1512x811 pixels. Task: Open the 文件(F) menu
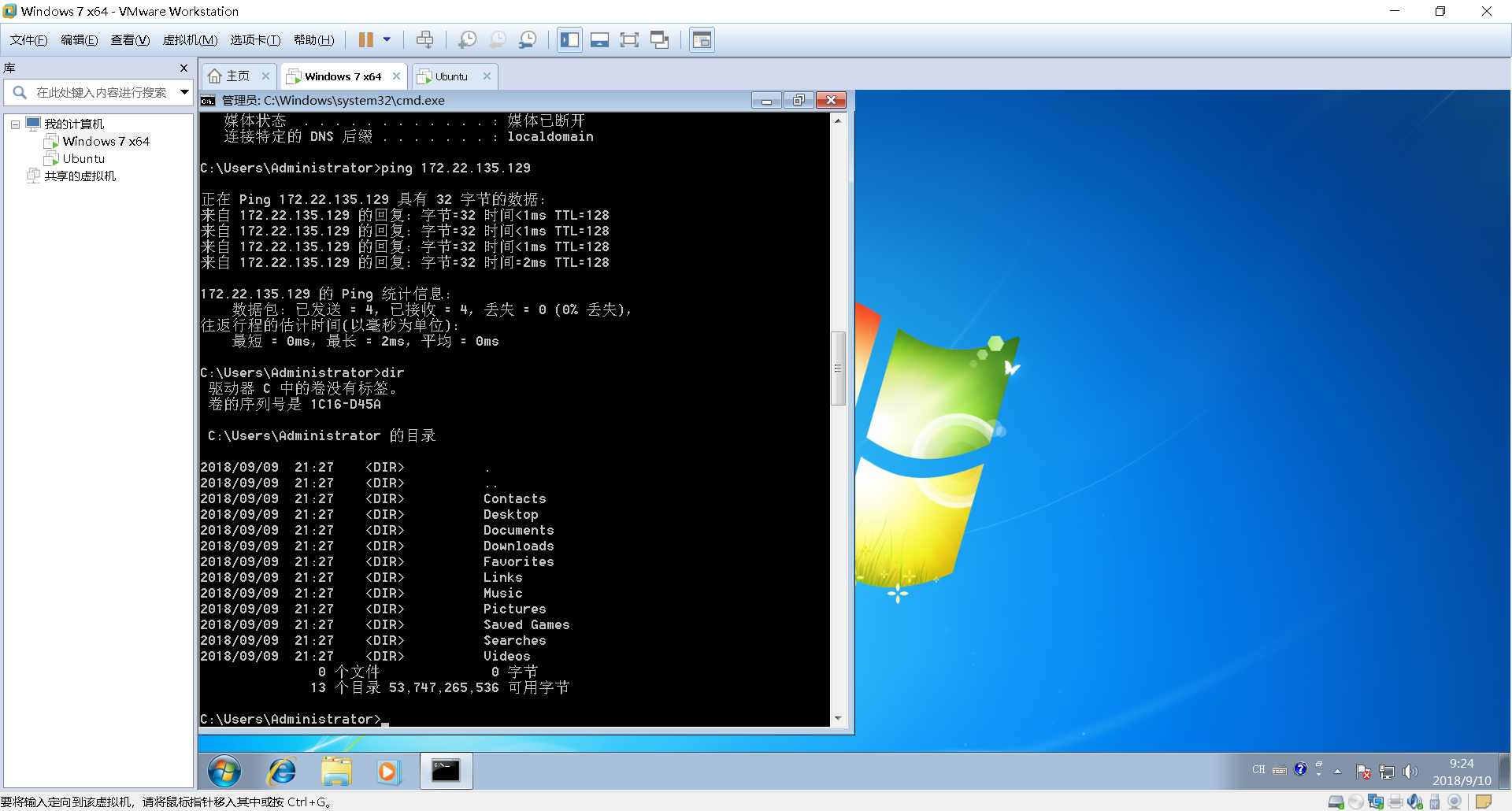(x=28, y=40)
